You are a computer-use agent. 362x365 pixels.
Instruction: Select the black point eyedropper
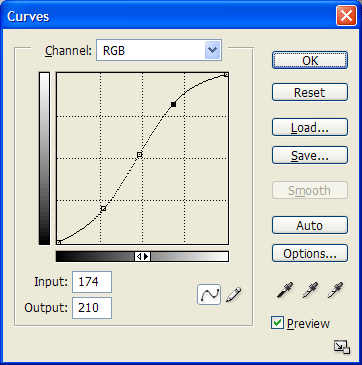point(285,290)
